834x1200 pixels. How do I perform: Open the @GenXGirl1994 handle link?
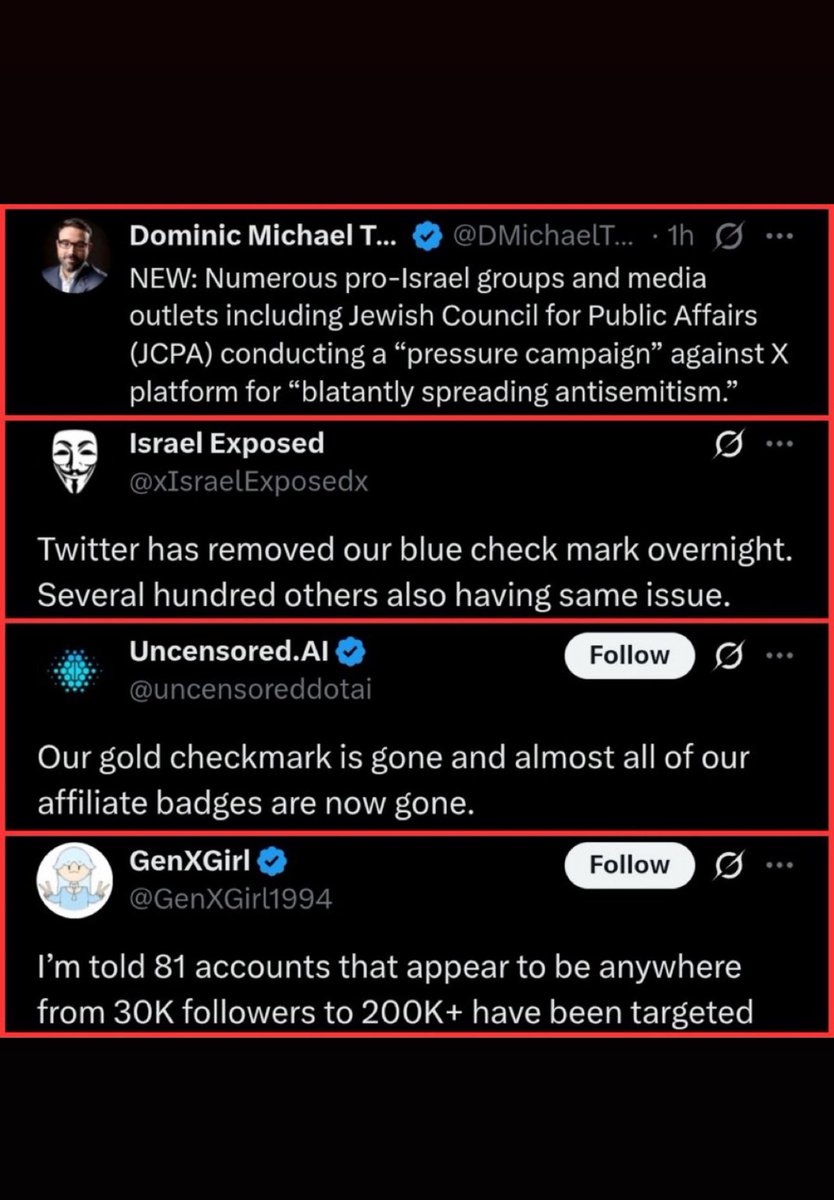(230, 899)
